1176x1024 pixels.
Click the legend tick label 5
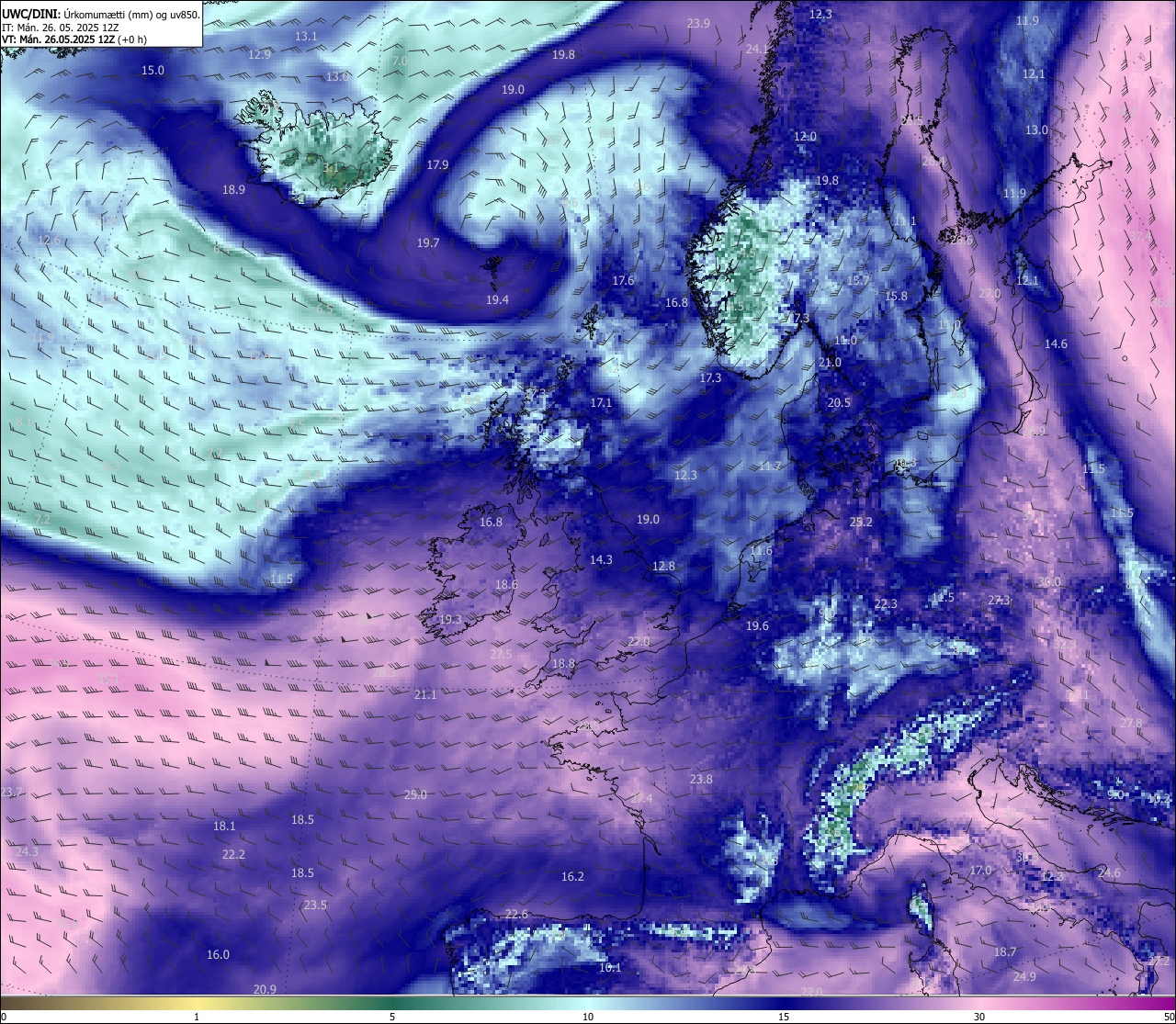(x=392, y=1017)
